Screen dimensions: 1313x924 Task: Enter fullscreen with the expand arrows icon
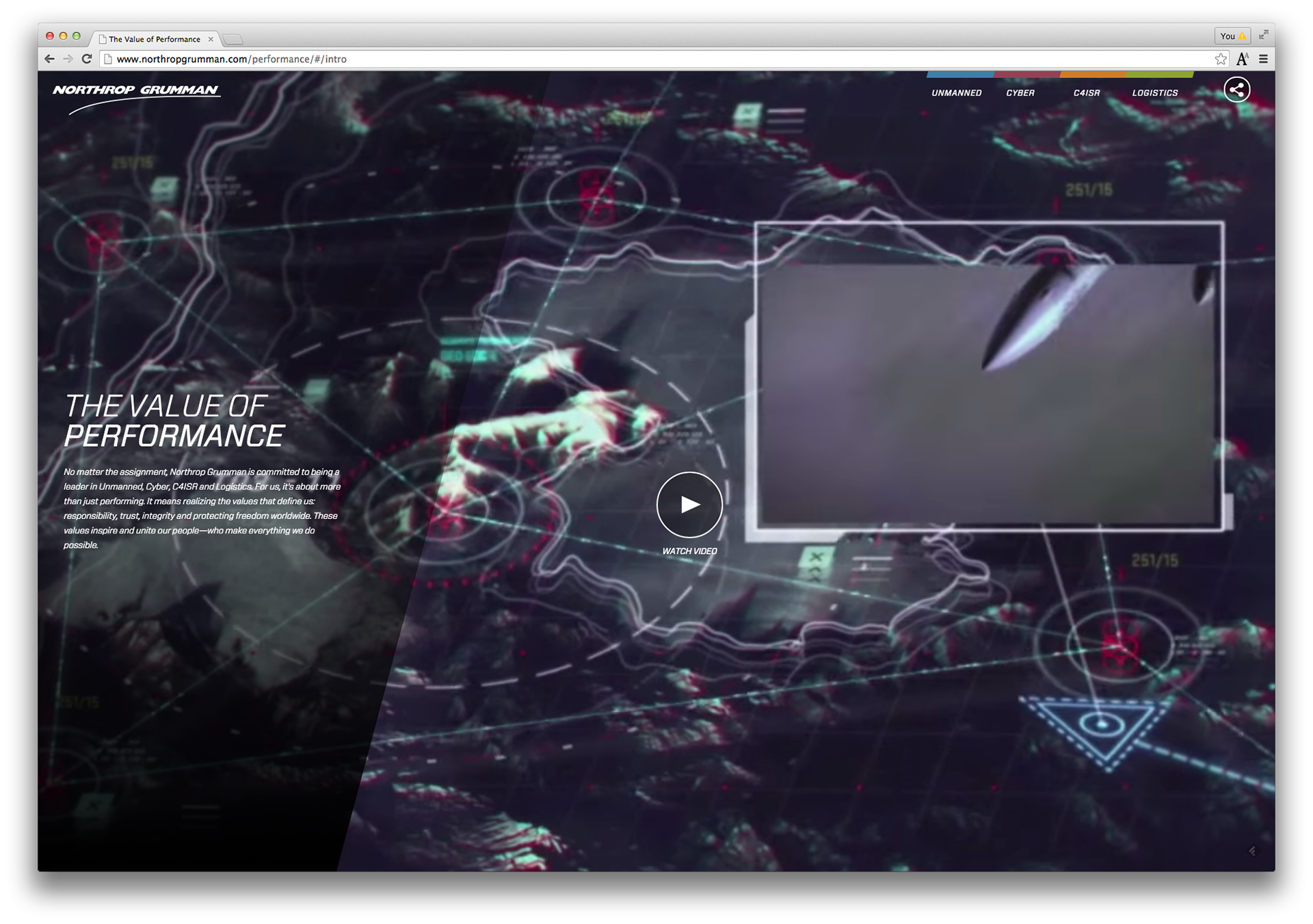[1263, 35]
